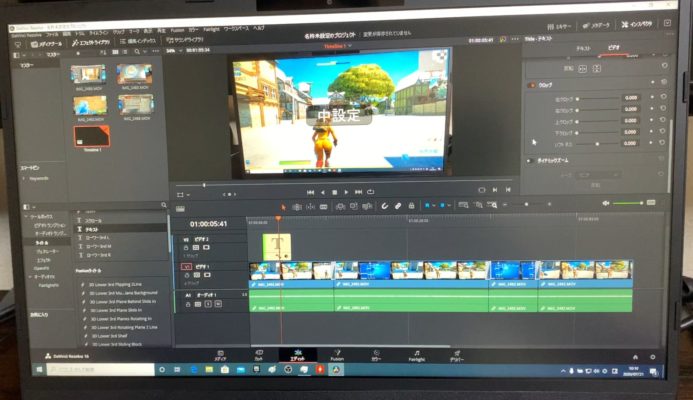Click the Insert Clip toolbar icon
693x400 pixels.
pos(340,206)
